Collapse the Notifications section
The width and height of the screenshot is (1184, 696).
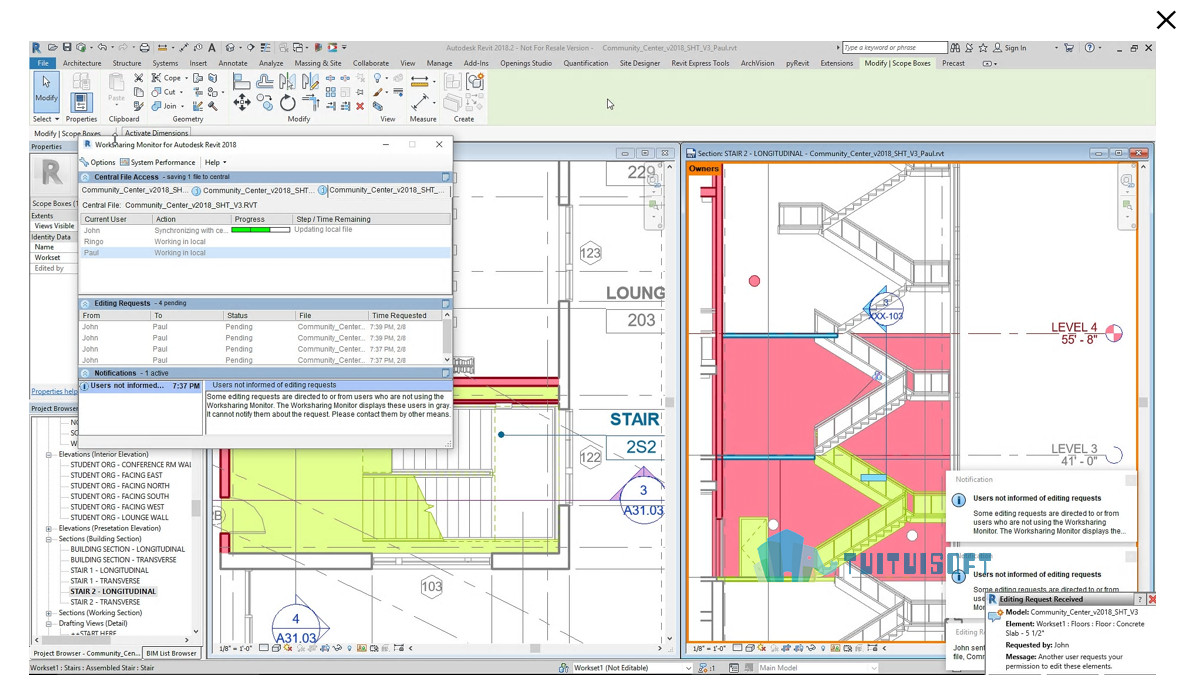click(x=85, y=374)
